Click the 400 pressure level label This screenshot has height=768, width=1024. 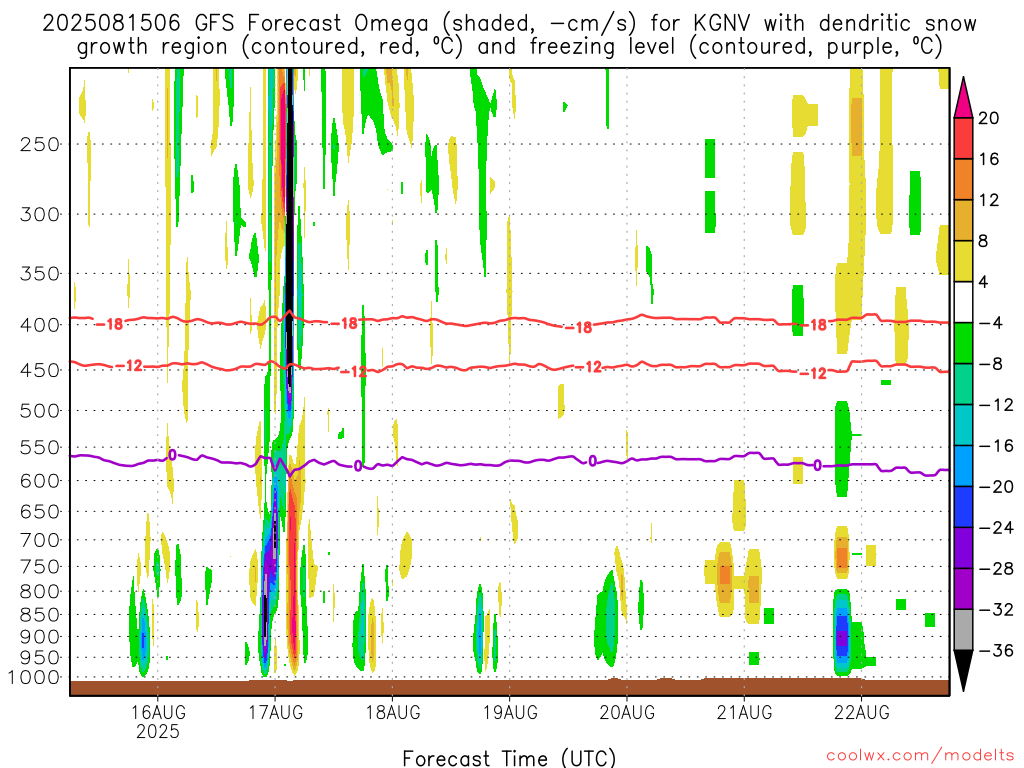40,325
